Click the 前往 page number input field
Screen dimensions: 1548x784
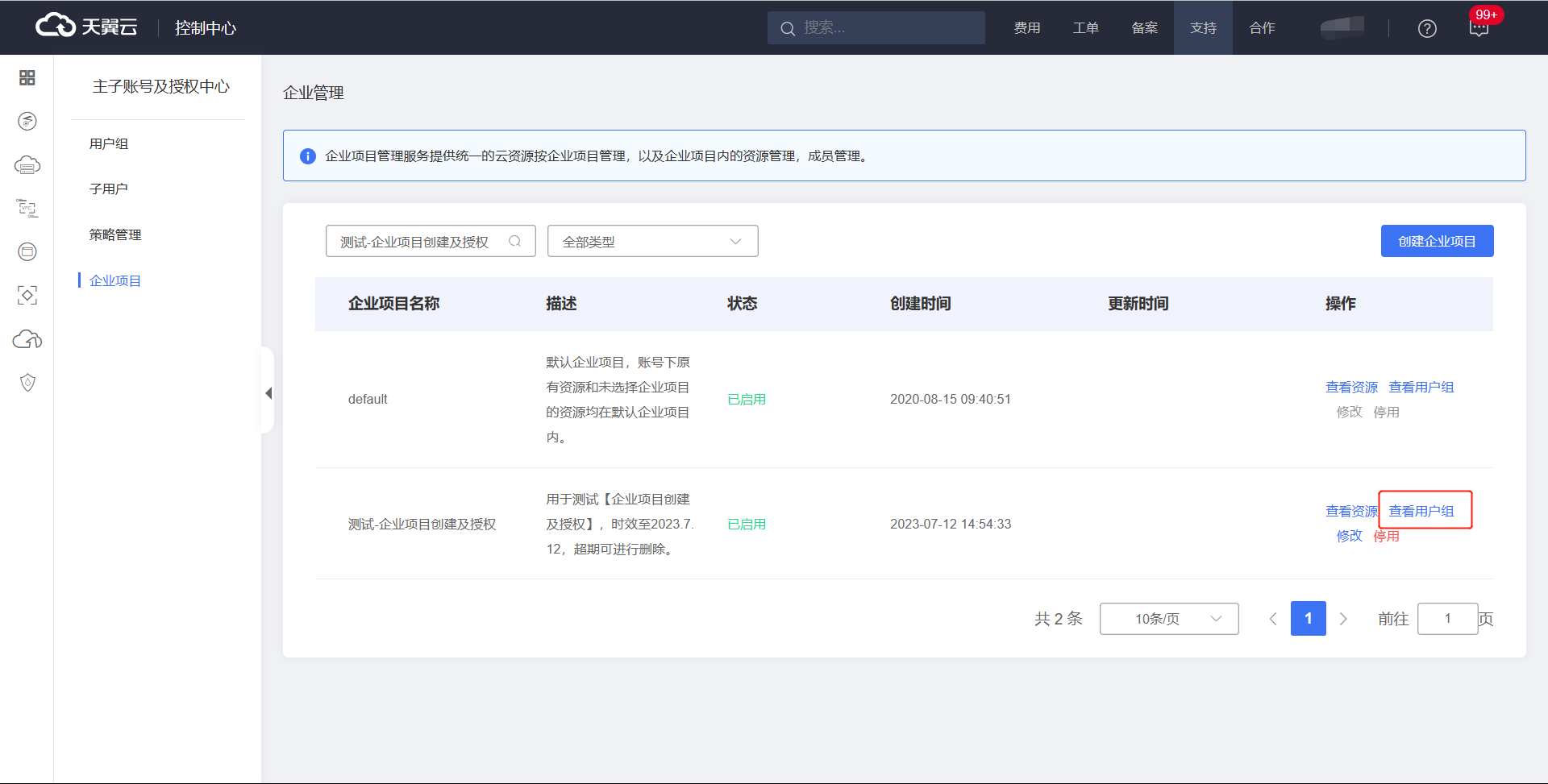pos(1447,619)
